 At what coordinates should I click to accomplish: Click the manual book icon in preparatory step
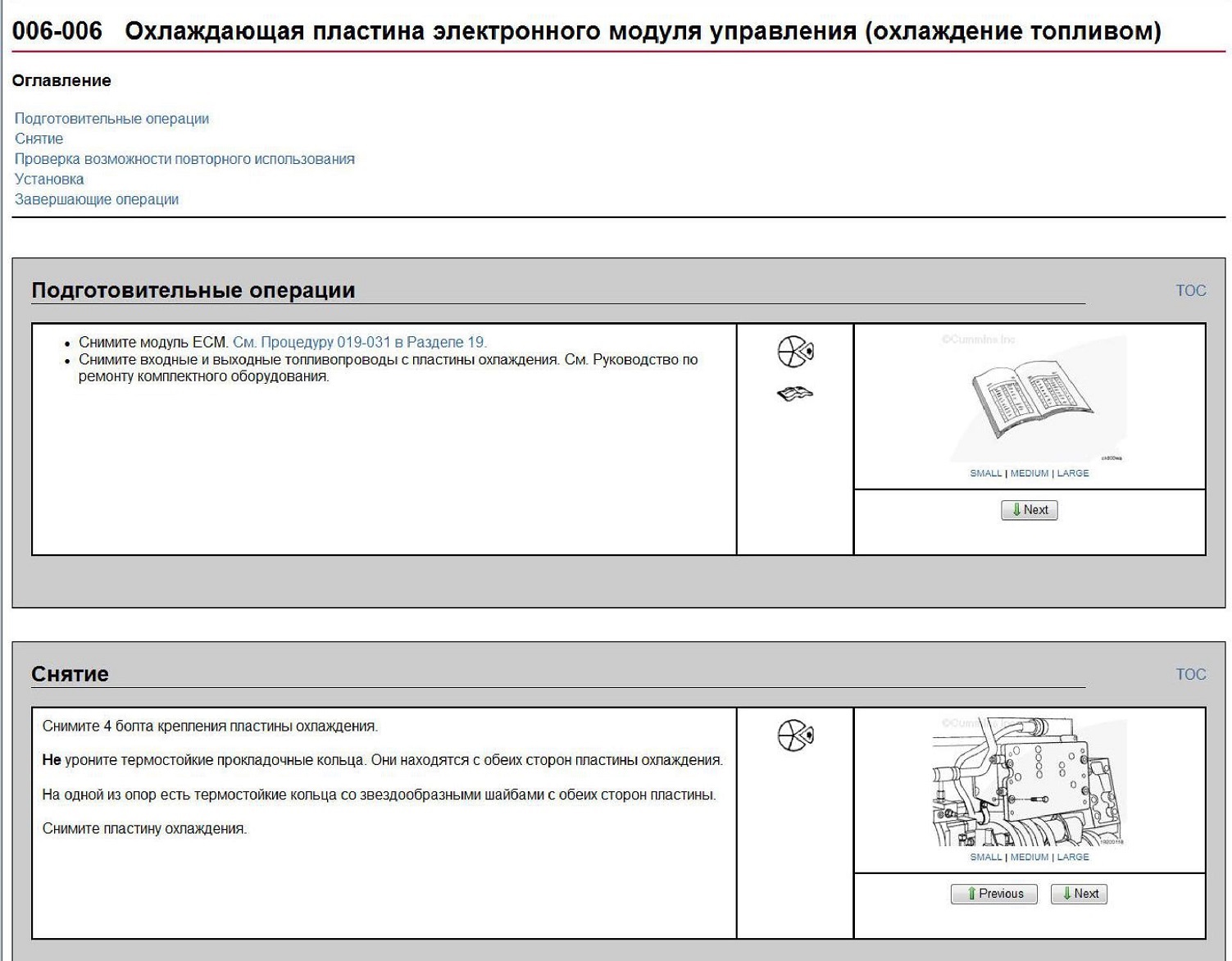pos(795,394)
